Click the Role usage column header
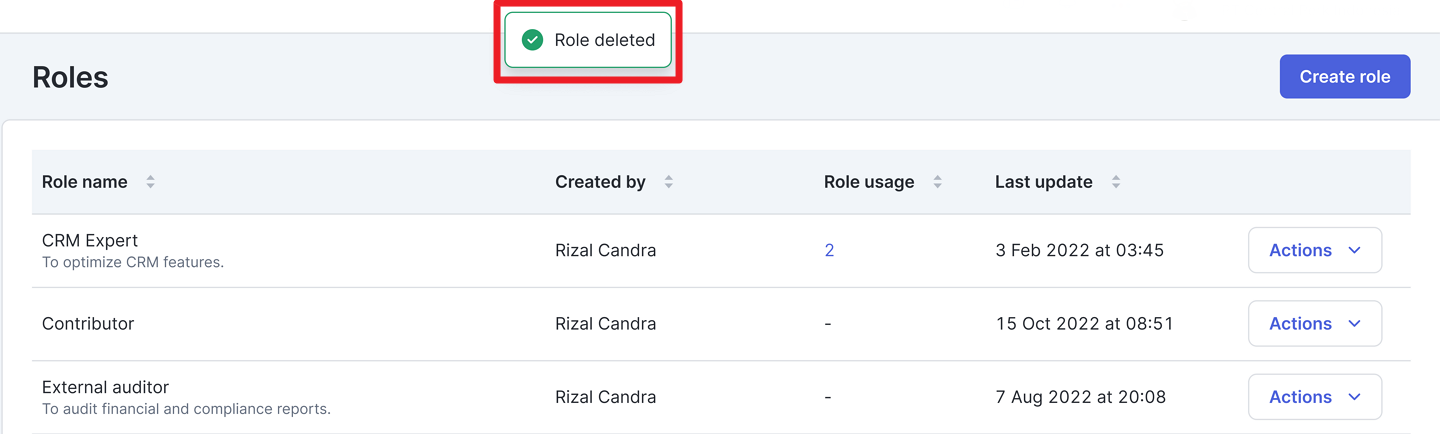This screenshot has width=1440, height=434. tap(868, 182)
